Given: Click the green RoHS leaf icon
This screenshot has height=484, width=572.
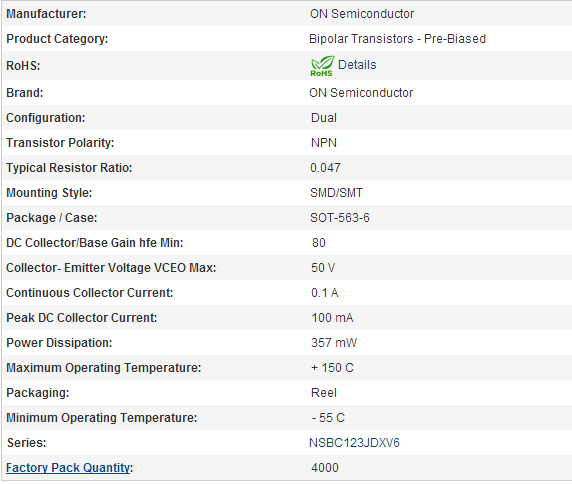Looking at the screenshot, I should 322,66.
